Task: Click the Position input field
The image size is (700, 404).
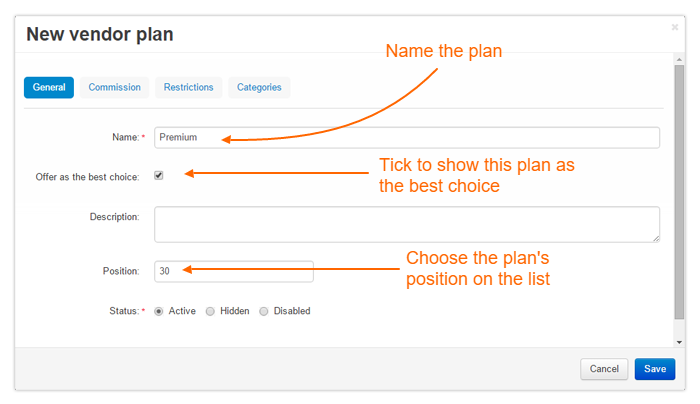Action: [x=234, y=271]
